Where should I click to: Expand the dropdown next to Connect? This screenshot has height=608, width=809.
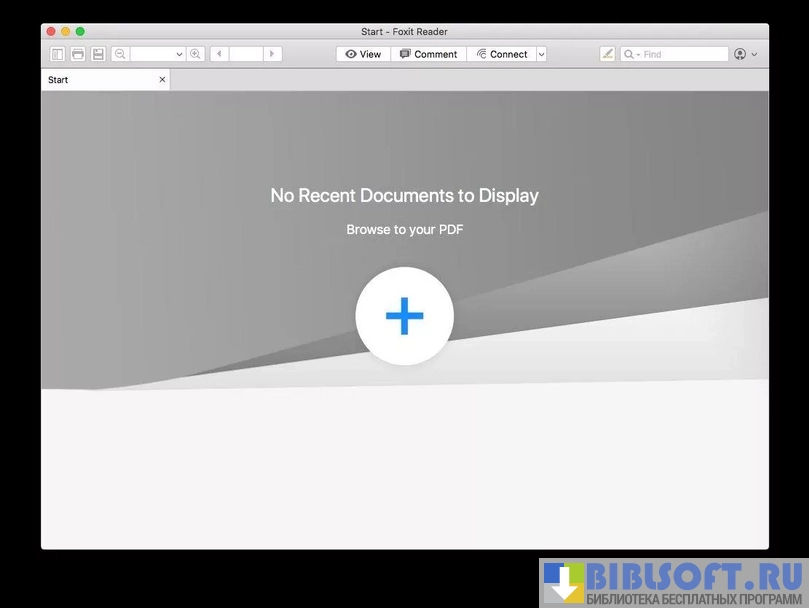pos(542,54)
